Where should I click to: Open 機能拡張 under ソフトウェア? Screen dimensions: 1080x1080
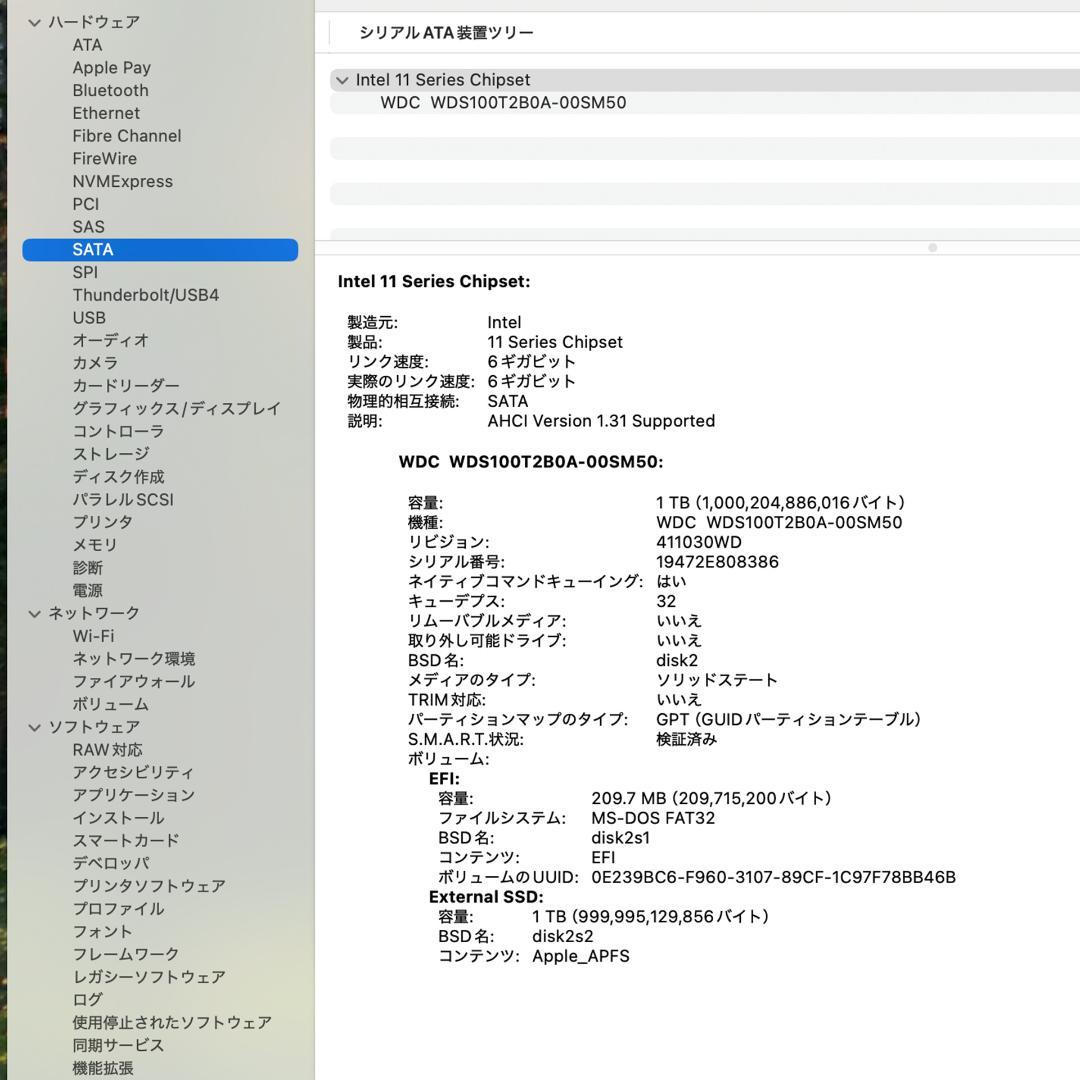106,1067
